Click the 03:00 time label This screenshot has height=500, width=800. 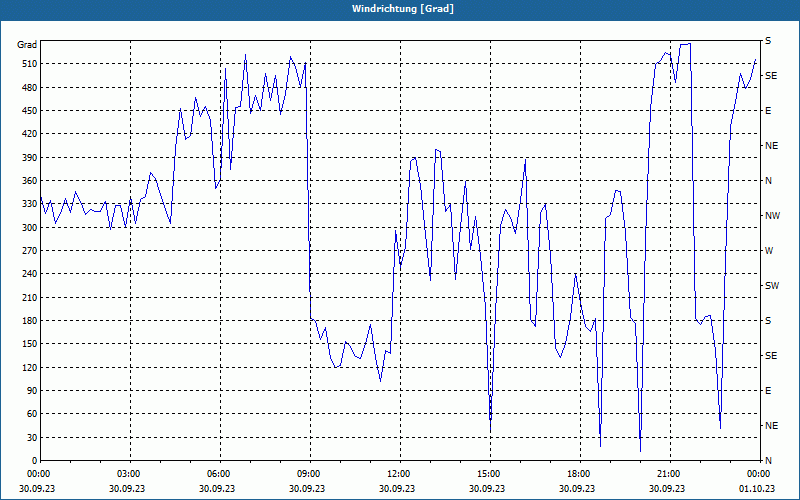coord(127,474)
